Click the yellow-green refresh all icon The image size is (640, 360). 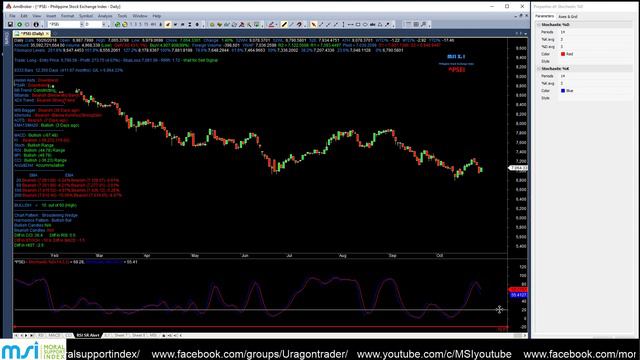tap(125, 24)
